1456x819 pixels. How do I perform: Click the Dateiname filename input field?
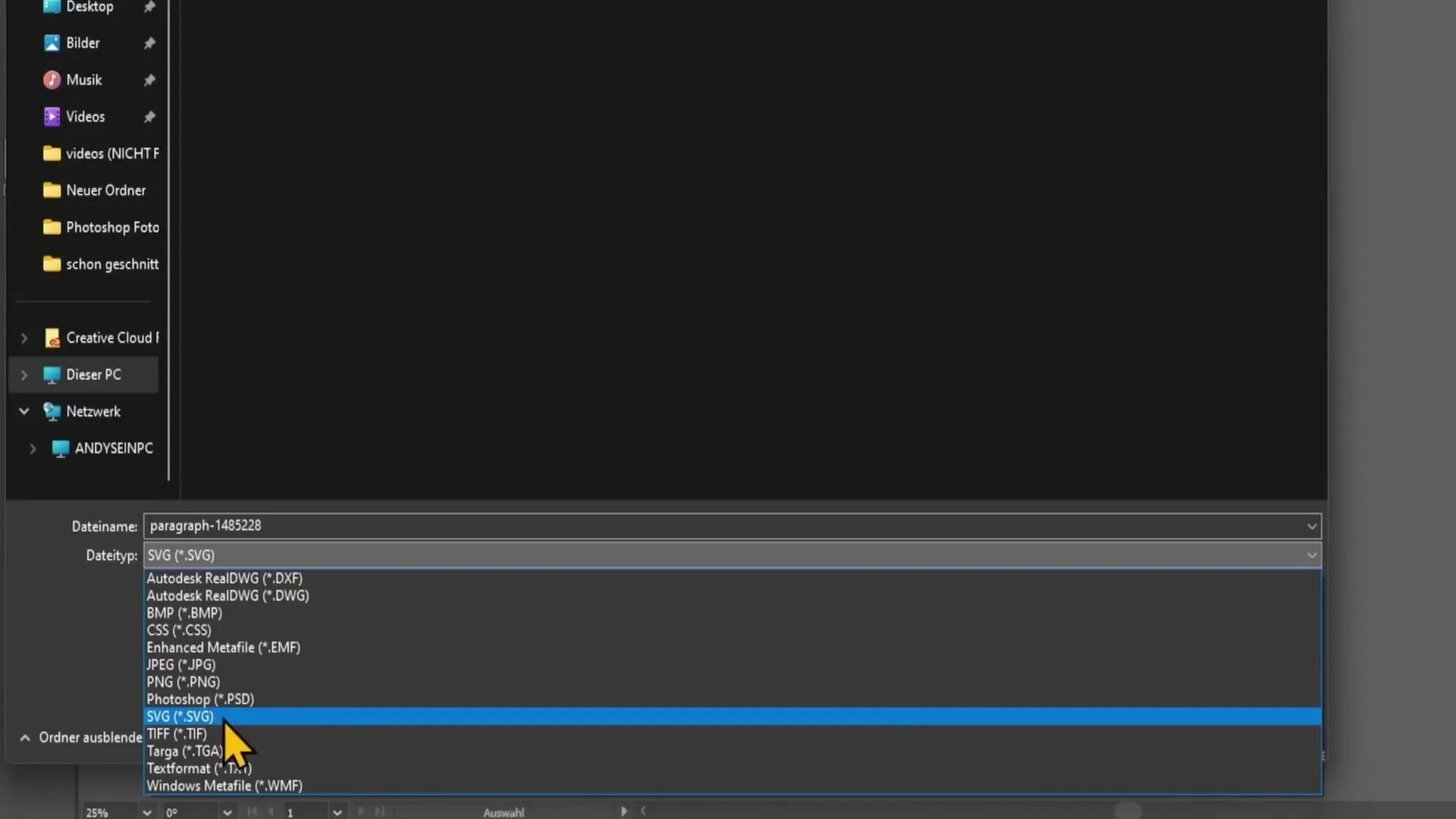click(x=728, y=525)
